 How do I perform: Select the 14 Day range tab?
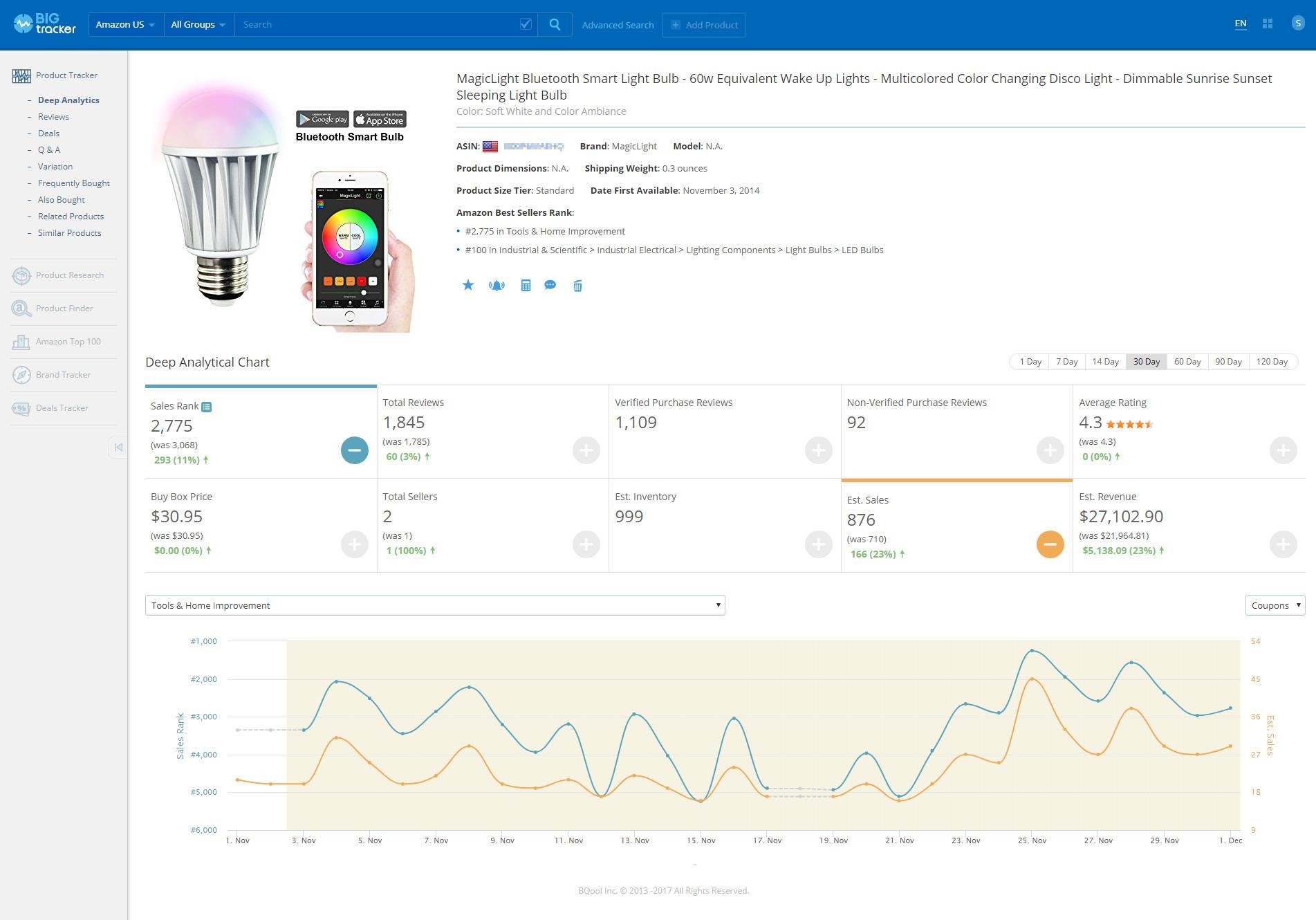pos(1105,362)
